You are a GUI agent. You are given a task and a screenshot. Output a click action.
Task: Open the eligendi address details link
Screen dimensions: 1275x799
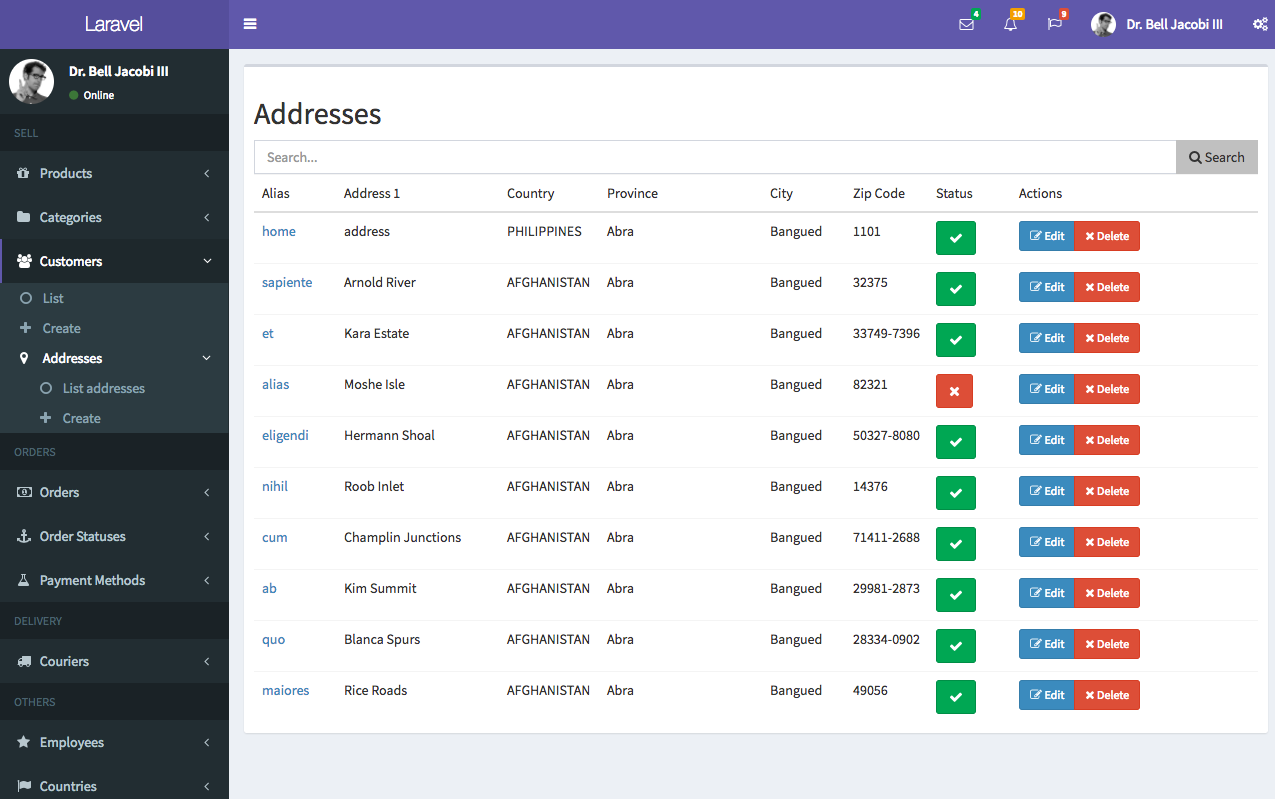pyautogui.click(x=285, y=435)
